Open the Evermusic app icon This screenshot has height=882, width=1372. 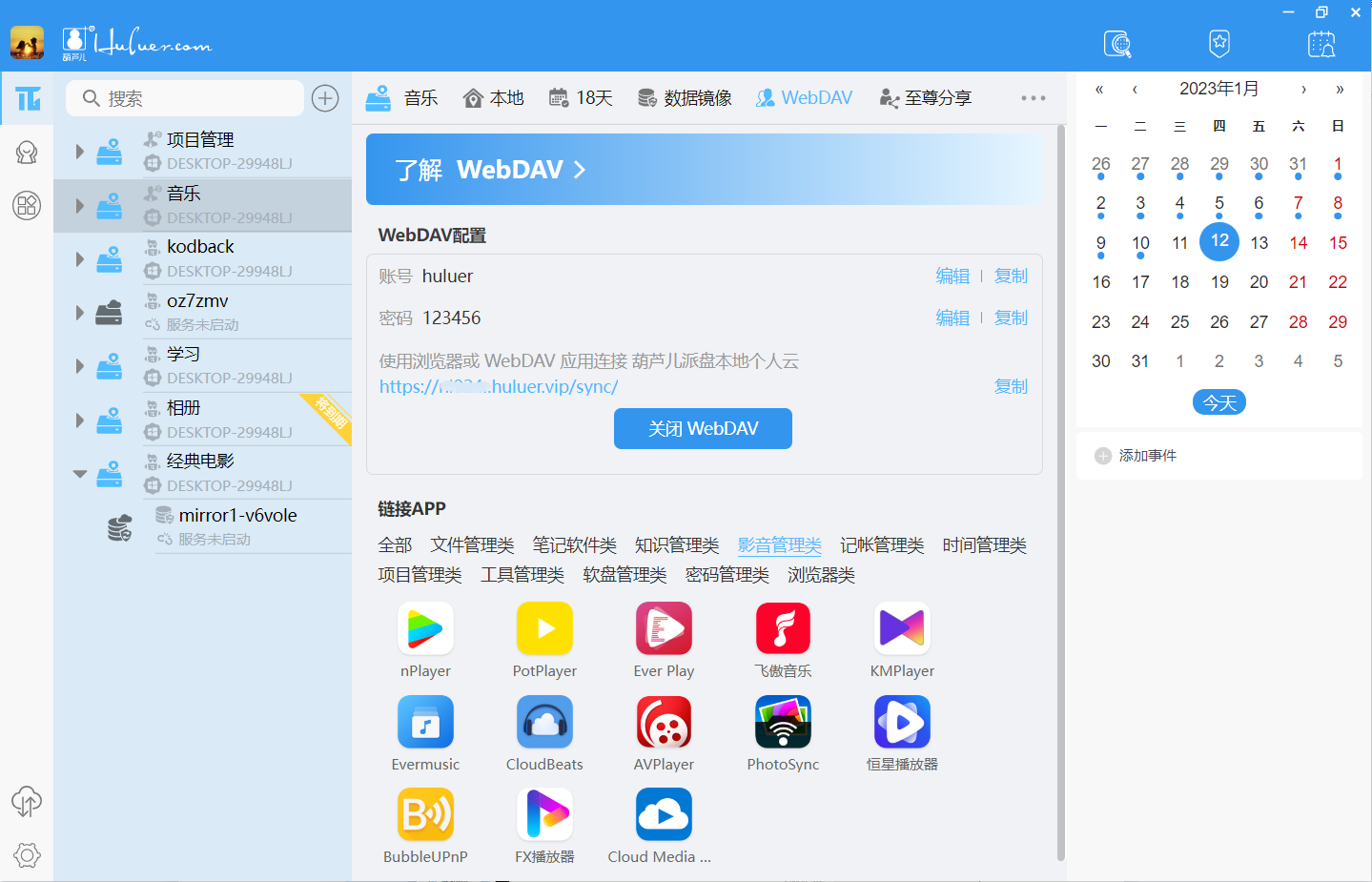click(x=425, y=722)
